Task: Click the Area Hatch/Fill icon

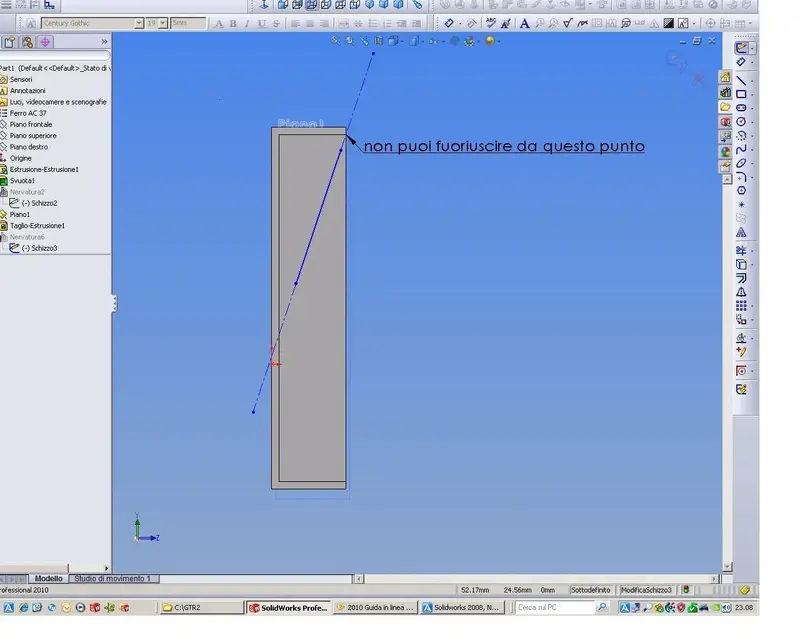Action: tap(668, 23)
